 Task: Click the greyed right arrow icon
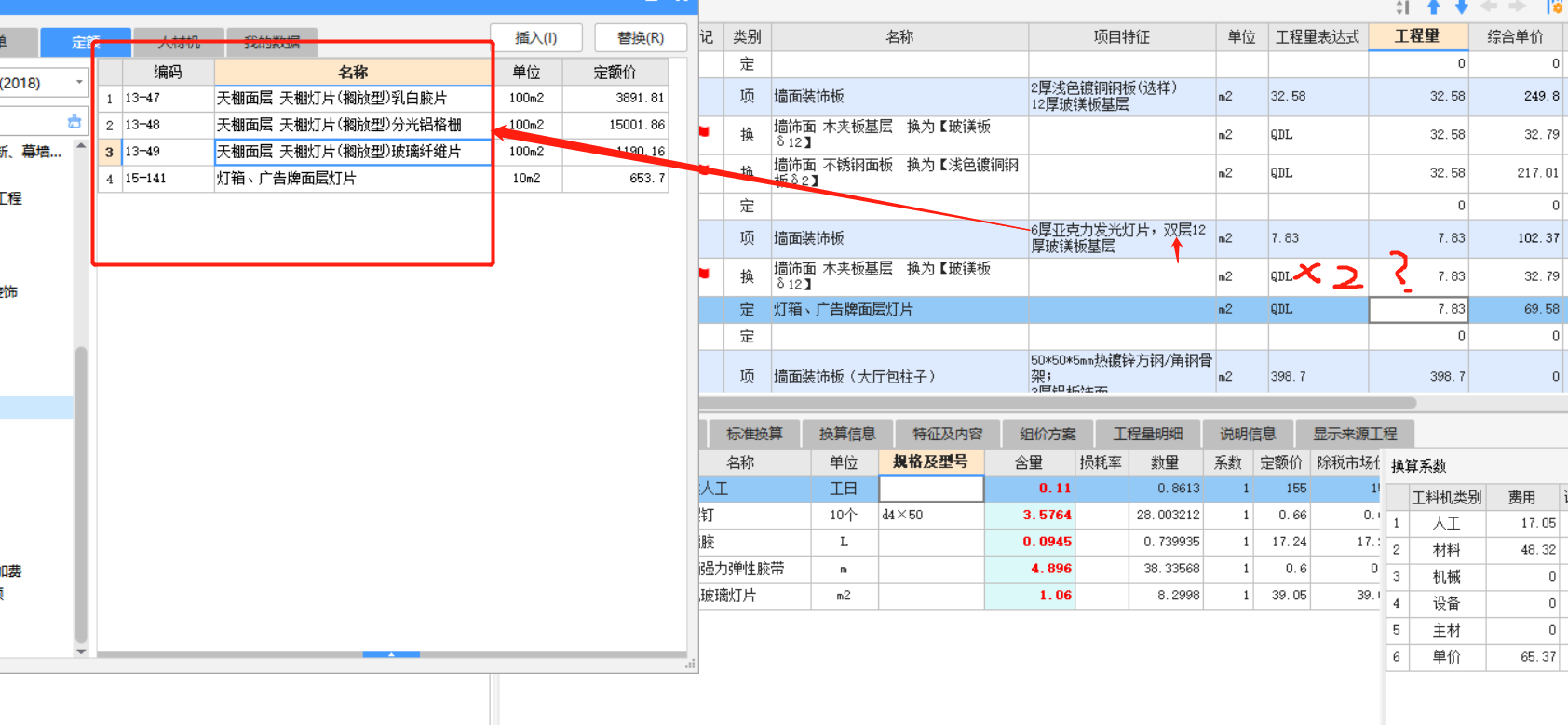[1518, 7]
